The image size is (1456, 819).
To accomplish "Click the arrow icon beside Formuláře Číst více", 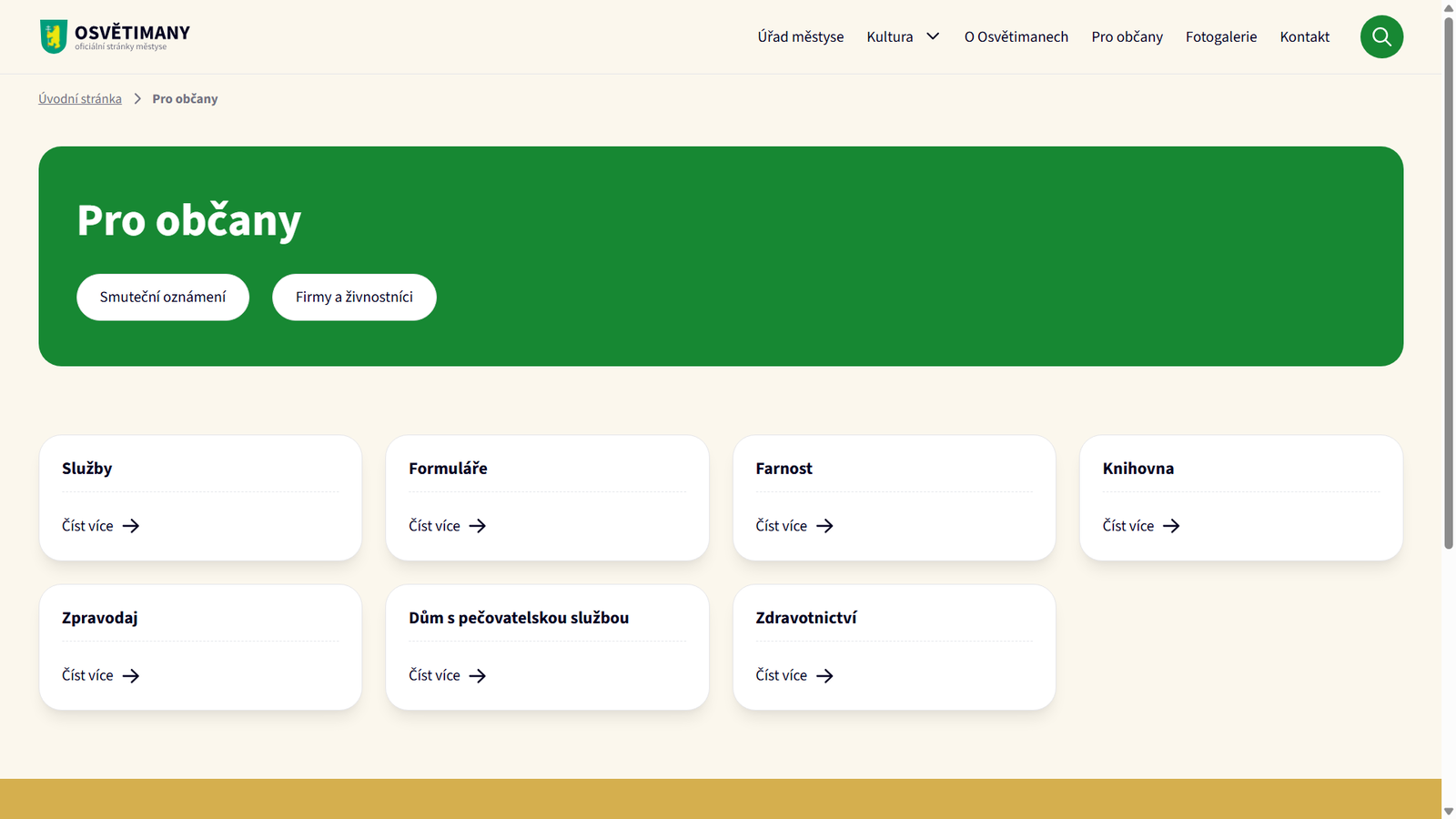I will click(477, 526).
